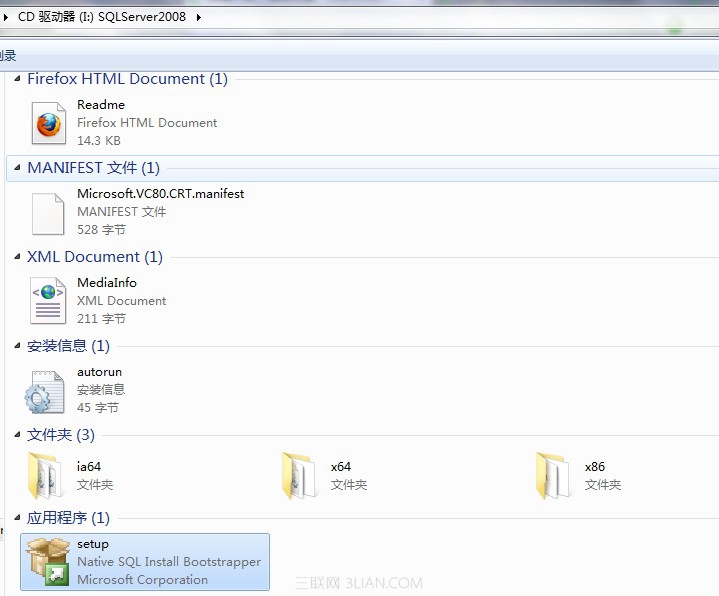Click the x86 folder name
Screen dimensions: 719x596
(x=595, y=467)
